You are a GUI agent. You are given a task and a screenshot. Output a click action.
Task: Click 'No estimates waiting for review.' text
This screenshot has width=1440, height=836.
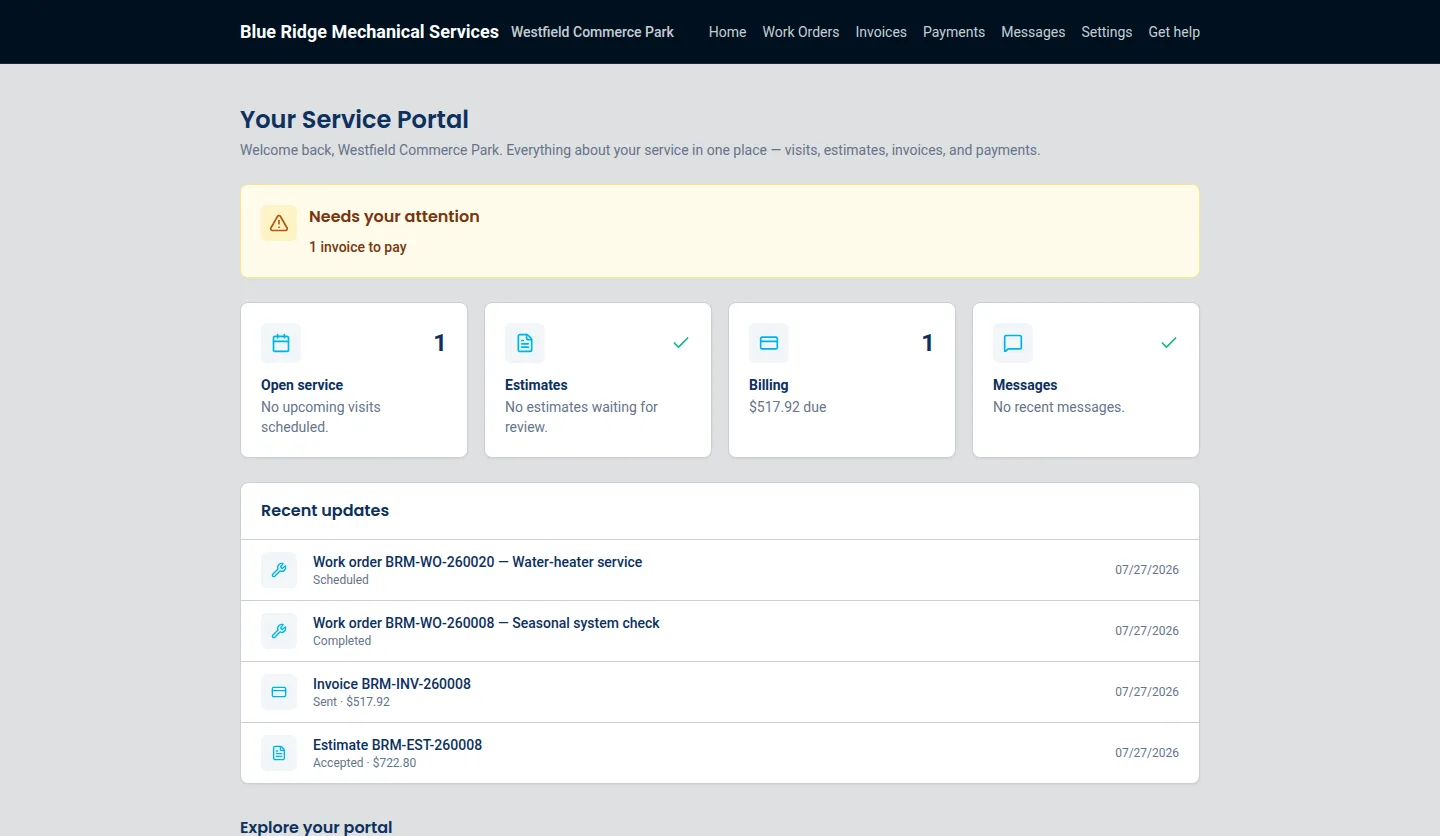tap(581, 417)
